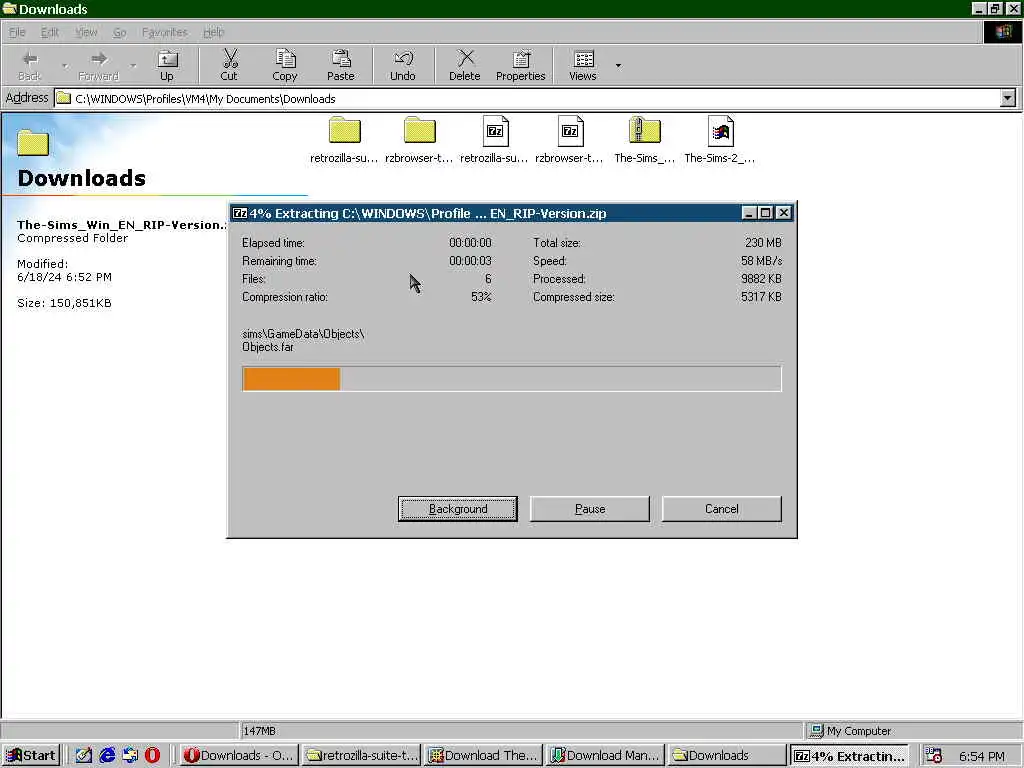The height and width of the screenshot is (768, 1024).
Task: Cancel the extraction
Action: pyautogui.click(x=722, y=509)
